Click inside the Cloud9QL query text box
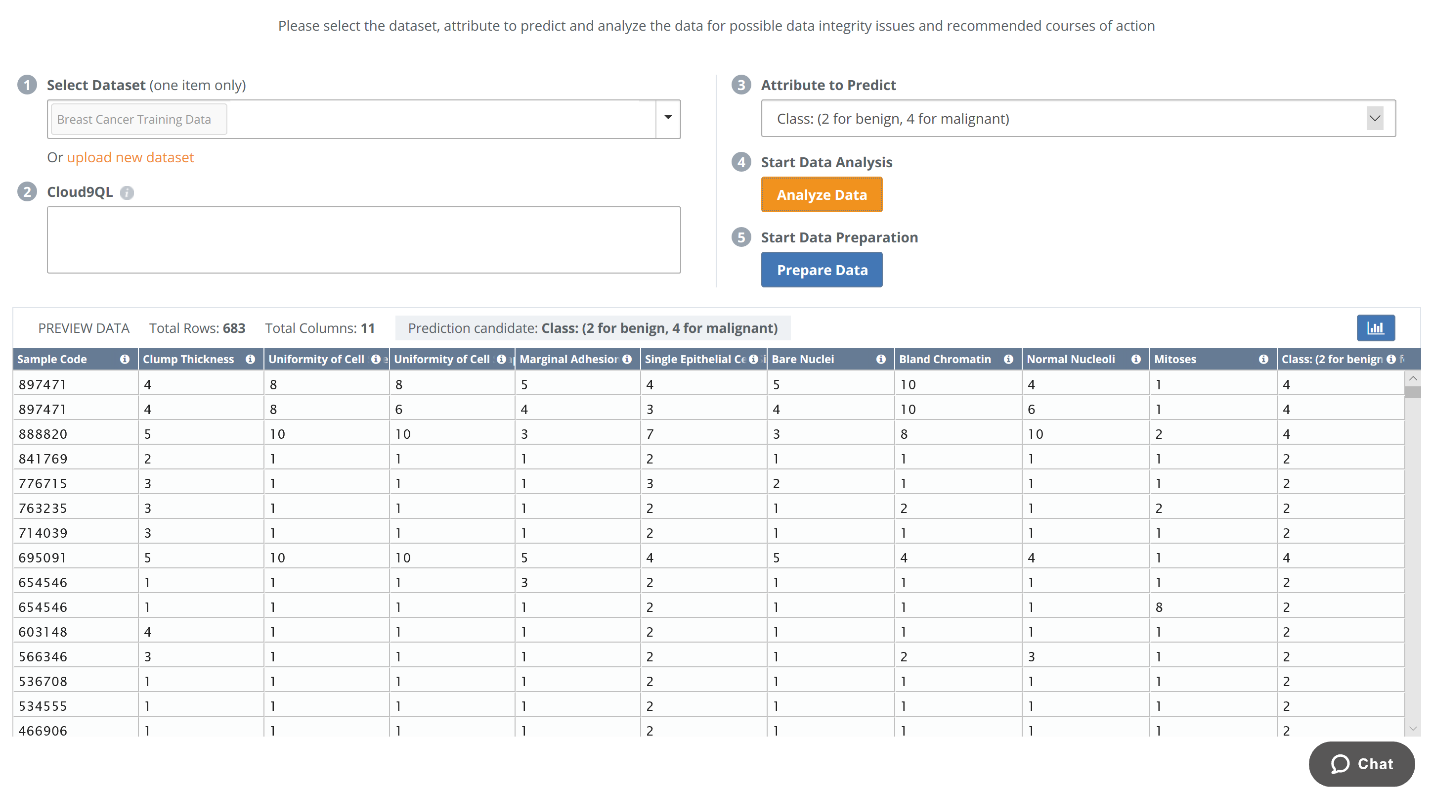The image size is (1430, 788). 363,240
